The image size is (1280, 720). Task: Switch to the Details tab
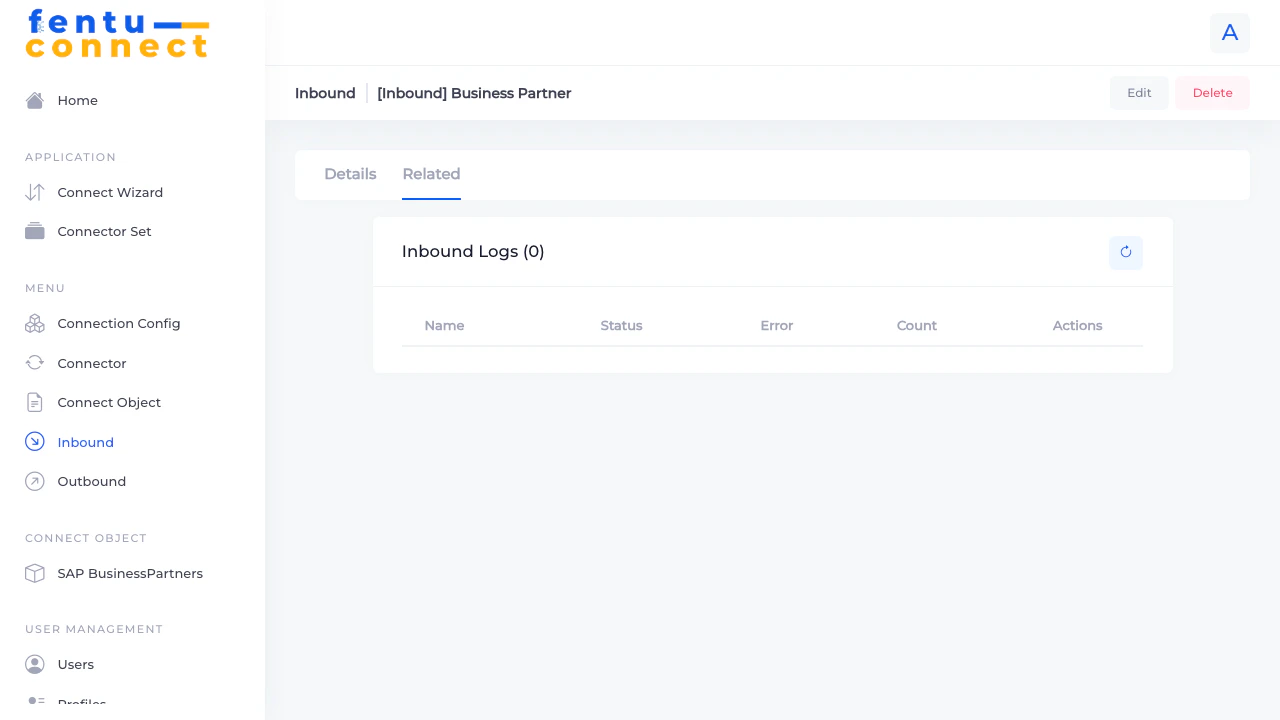pyautogui.click(x=350, y=174)
